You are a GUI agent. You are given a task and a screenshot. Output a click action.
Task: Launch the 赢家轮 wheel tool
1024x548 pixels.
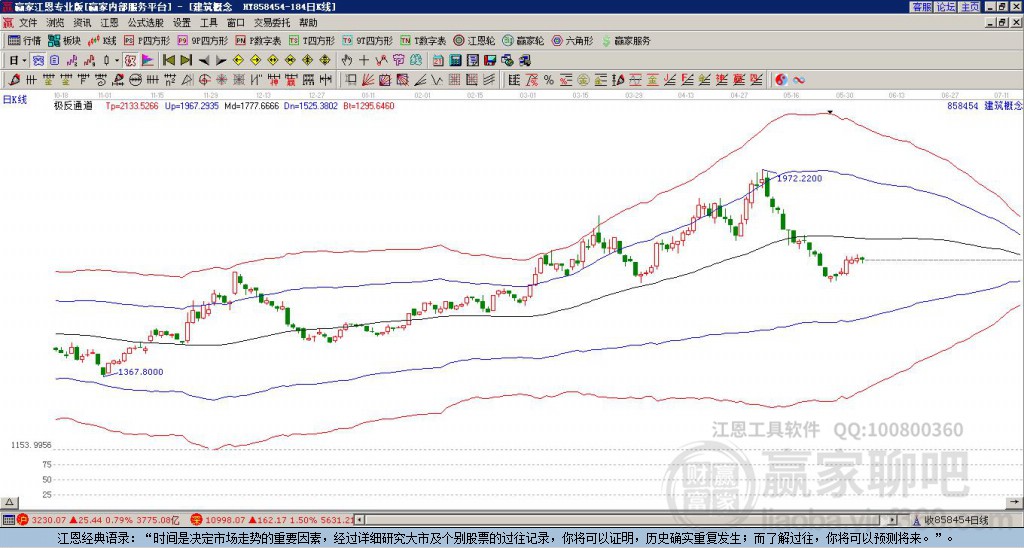tap(523, 40)
